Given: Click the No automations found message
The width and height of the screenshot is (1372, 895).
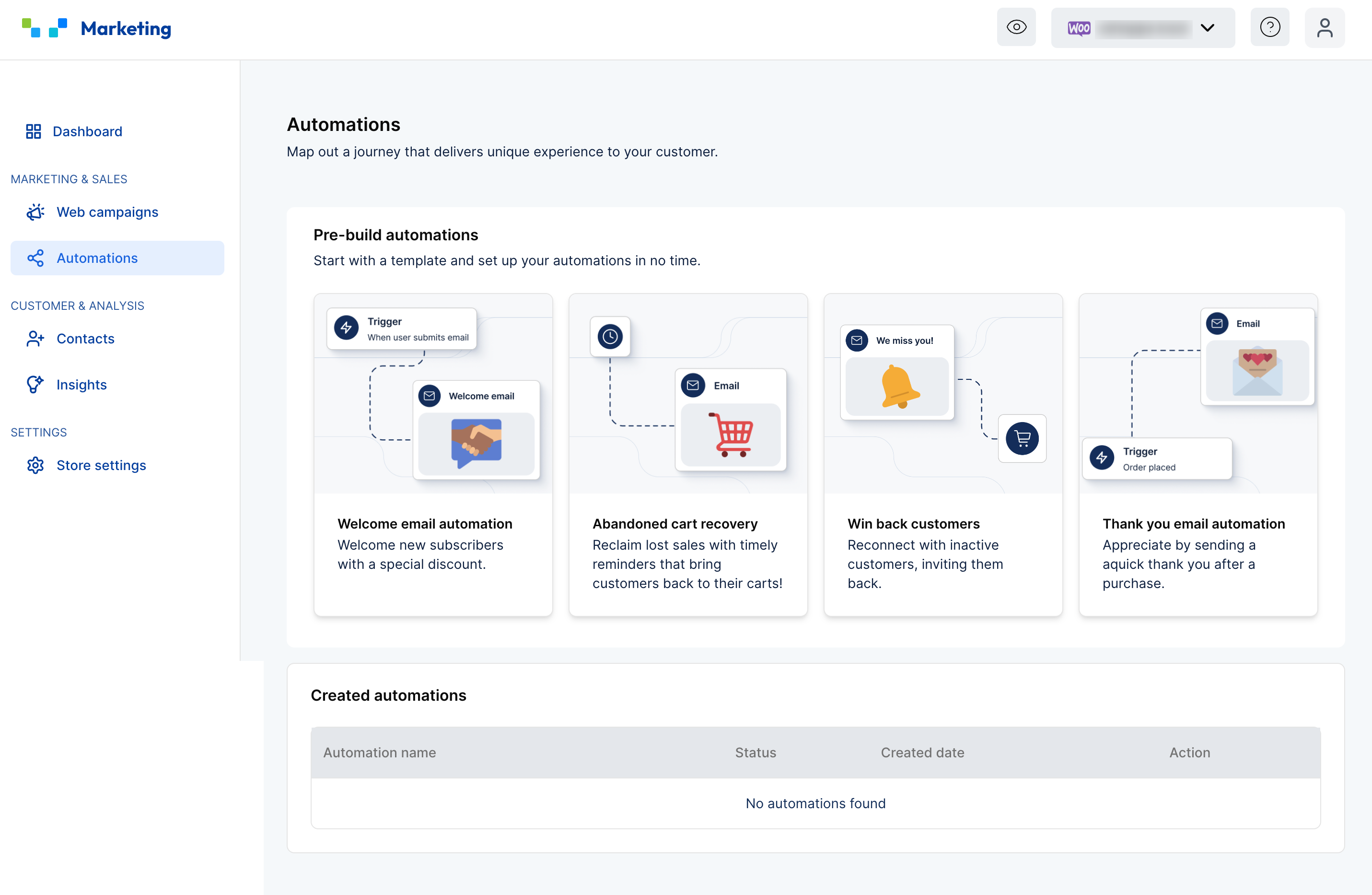Looking at the screenshot, I should 816,803.
